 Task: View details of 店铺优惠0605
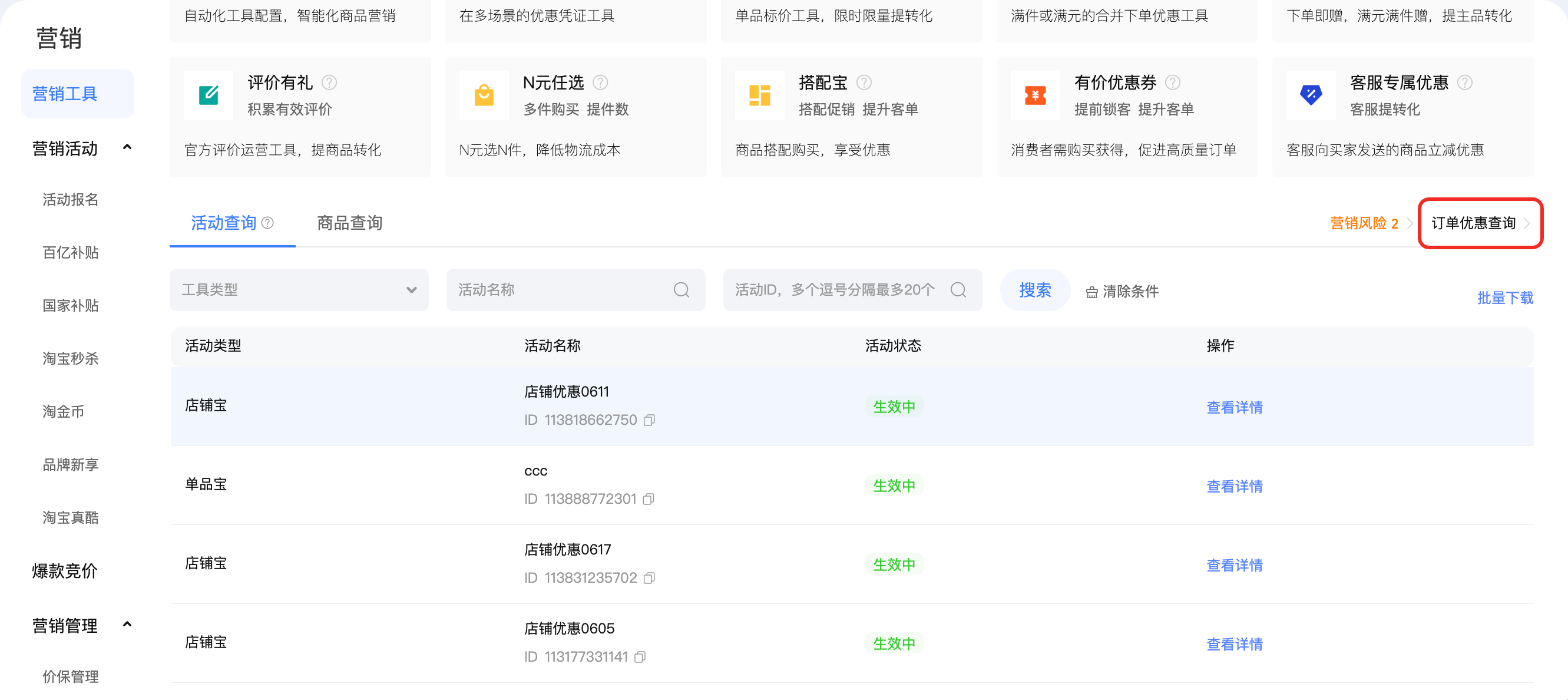1235,644
